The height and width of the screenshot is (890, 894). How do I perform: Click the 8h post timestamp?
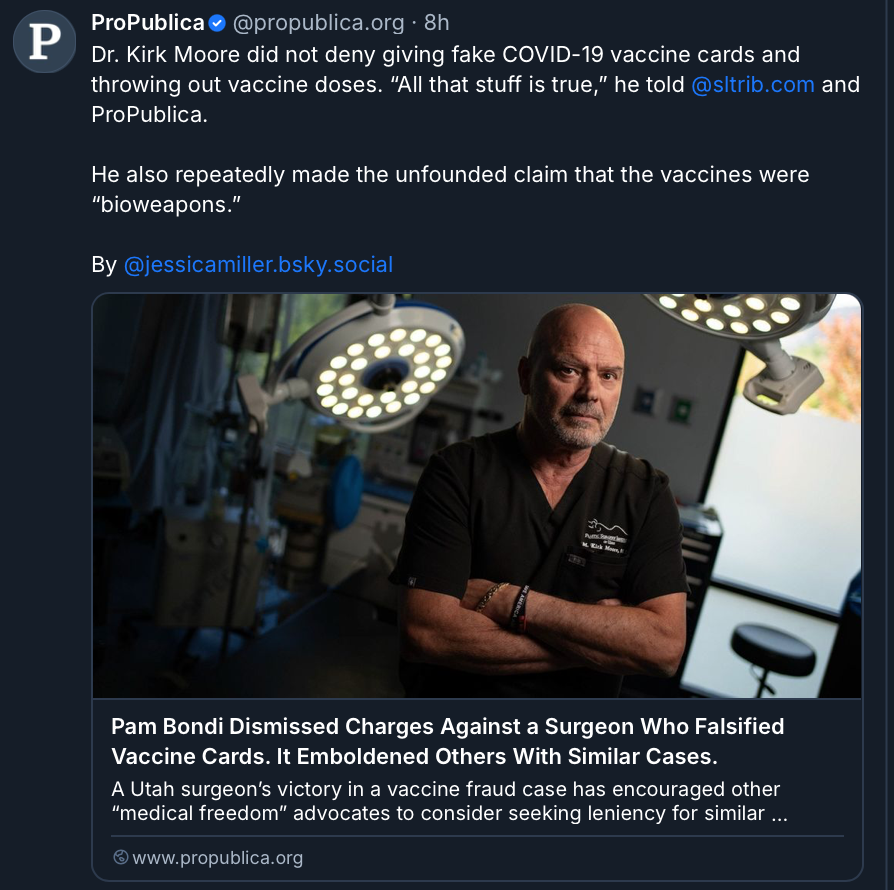[x=437, y=23]
